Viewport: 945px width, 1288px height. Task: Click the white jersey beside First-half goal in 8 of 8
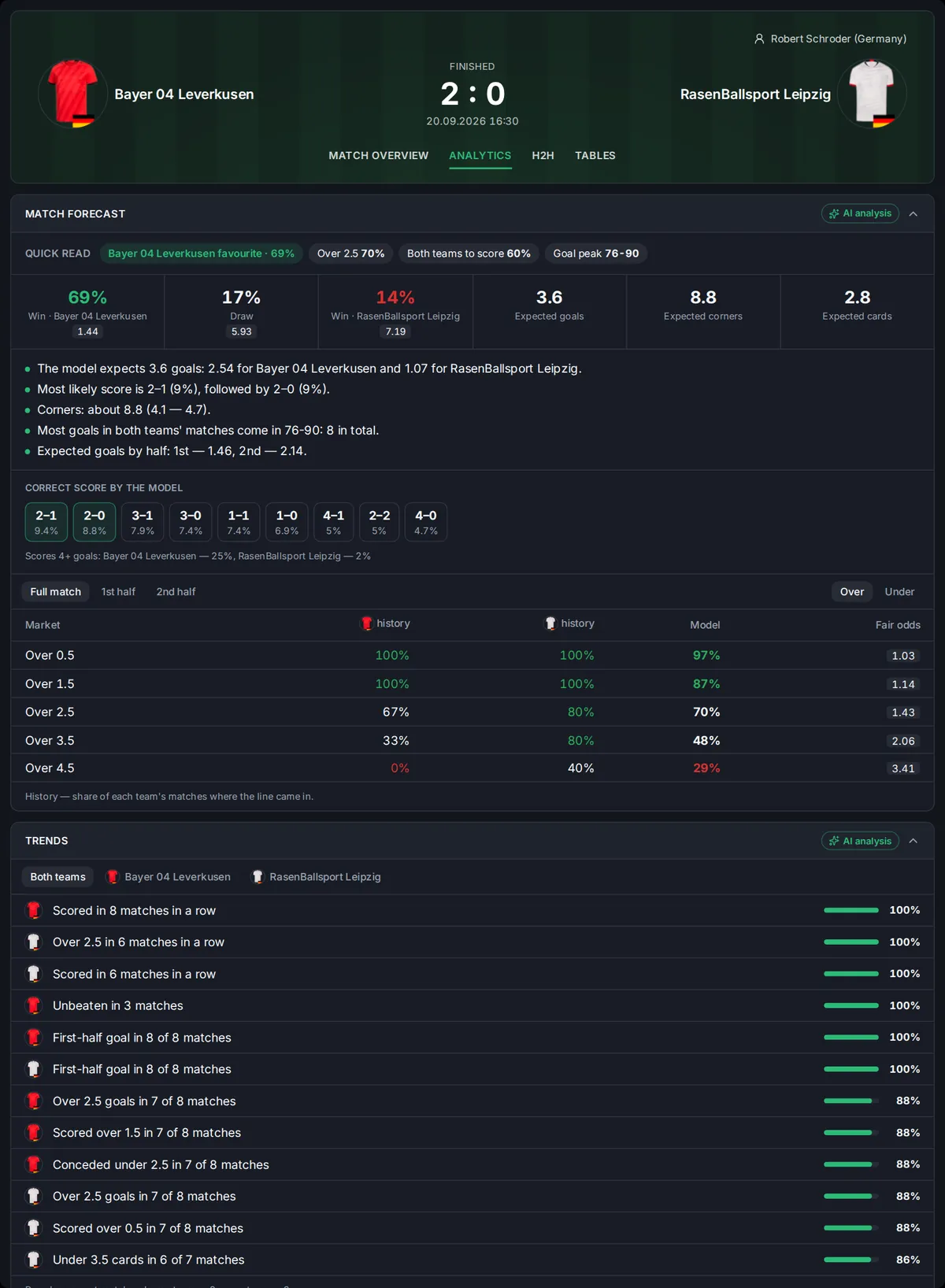[34, 1069]
